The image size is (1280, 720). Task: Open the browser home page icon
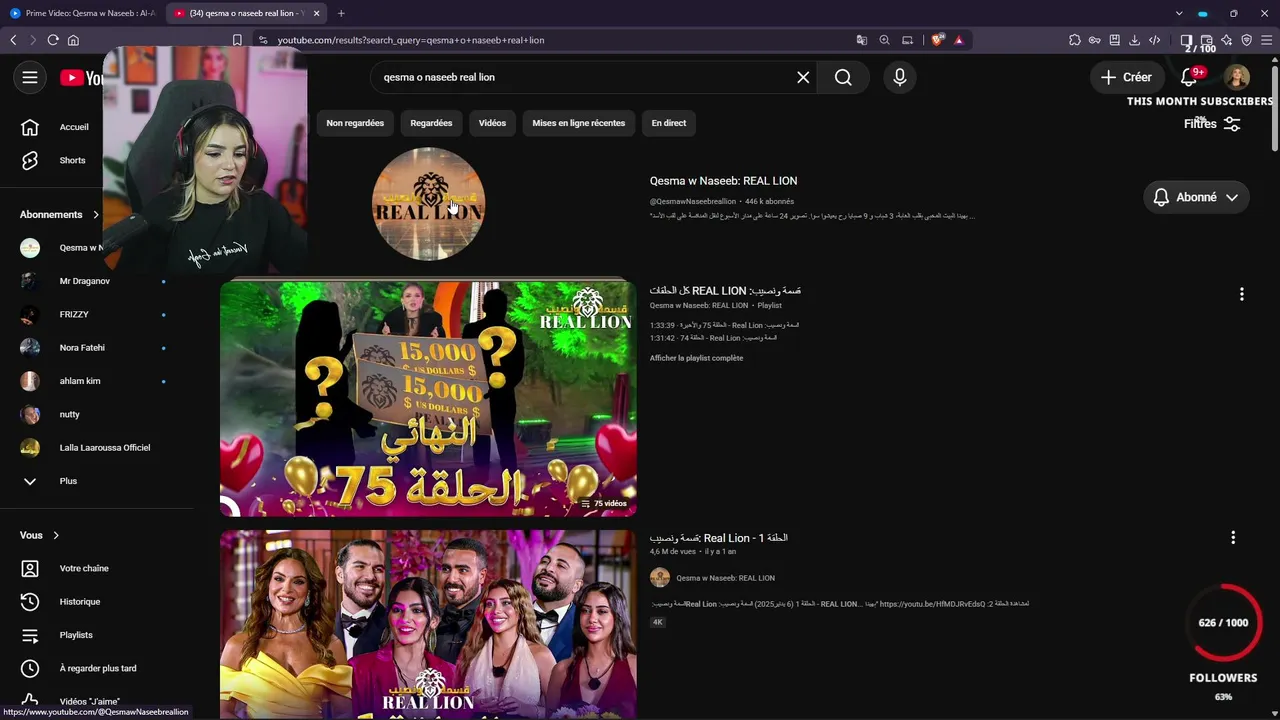(x=73, y=40)
